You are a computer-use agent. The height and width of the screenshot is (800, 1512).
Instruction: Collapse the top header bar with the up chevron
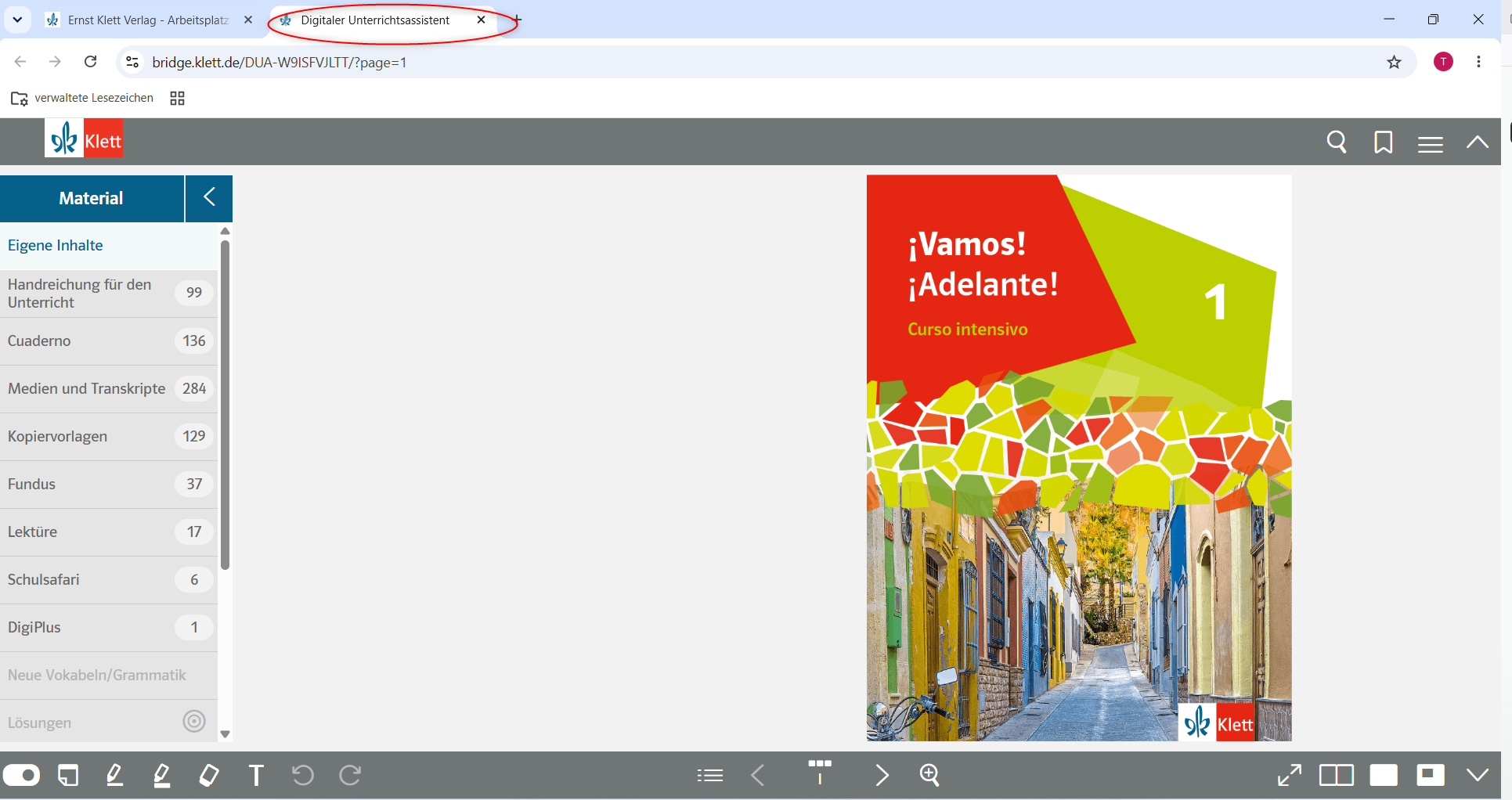point(1478,142)
